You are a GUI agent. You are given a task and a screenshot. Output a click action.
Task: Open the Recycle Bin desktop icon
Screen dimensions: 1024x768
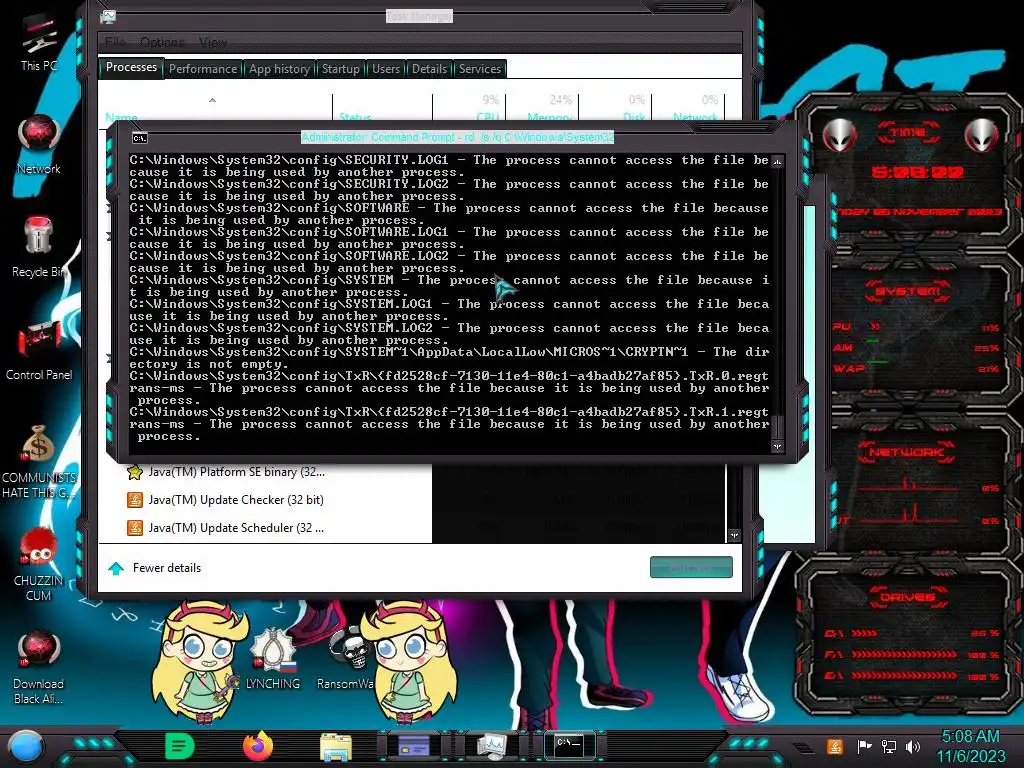pos(39,247)
